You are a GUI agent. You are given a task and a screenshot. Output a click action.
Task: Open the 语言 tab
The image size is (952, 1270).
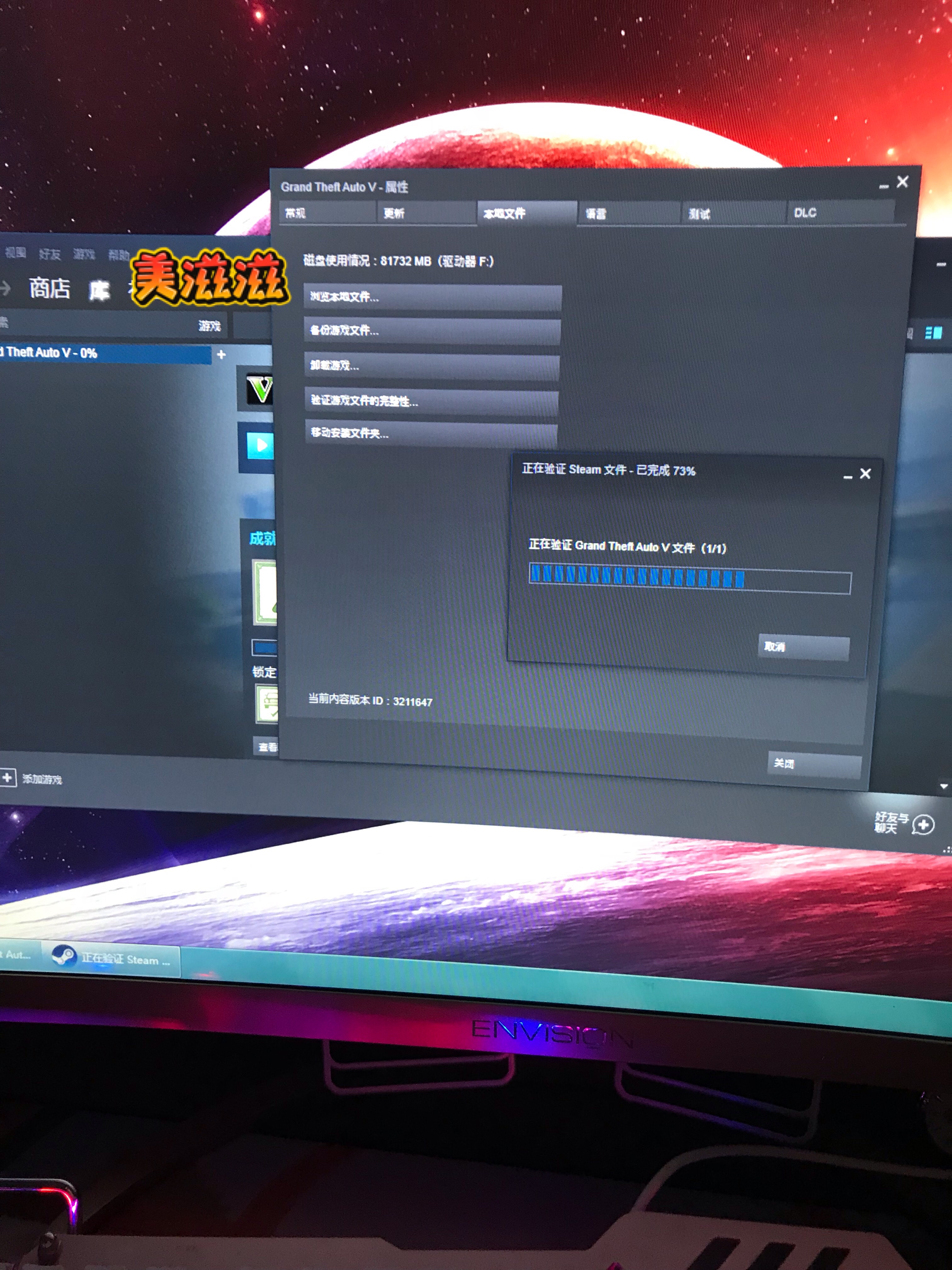pos(629,214)
